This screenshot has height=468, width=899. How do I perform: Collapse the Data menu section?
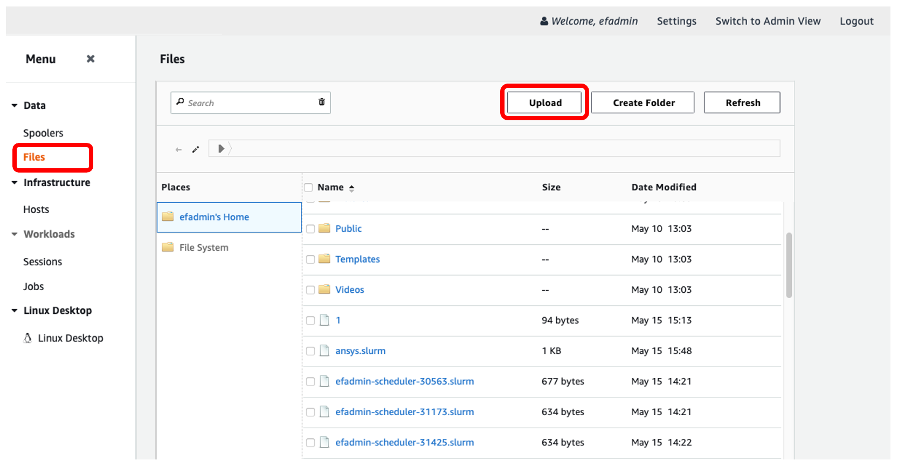14,105
